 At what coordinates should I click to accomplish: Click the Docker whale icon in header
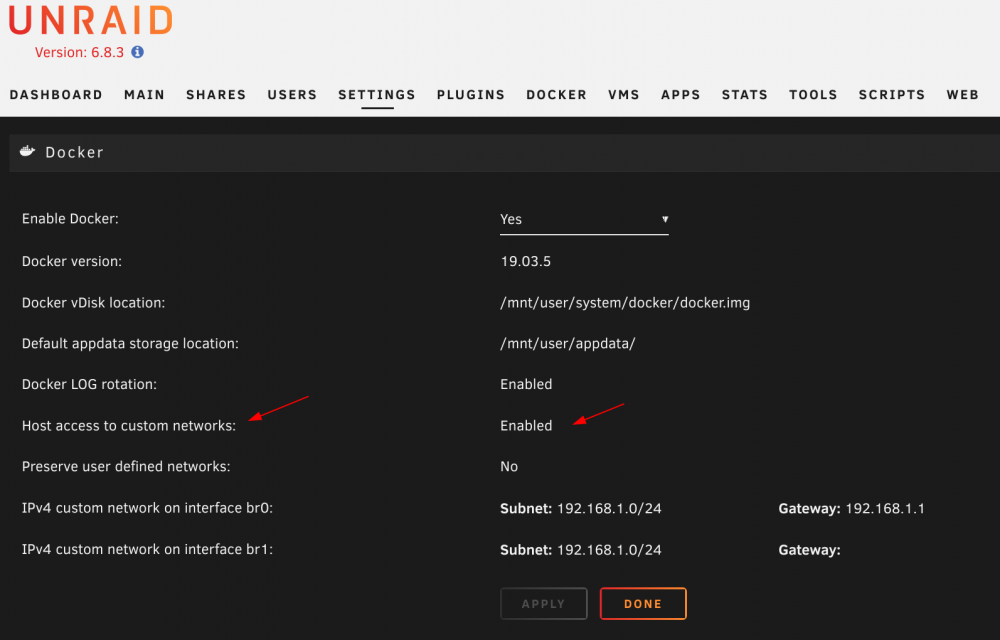27,152
